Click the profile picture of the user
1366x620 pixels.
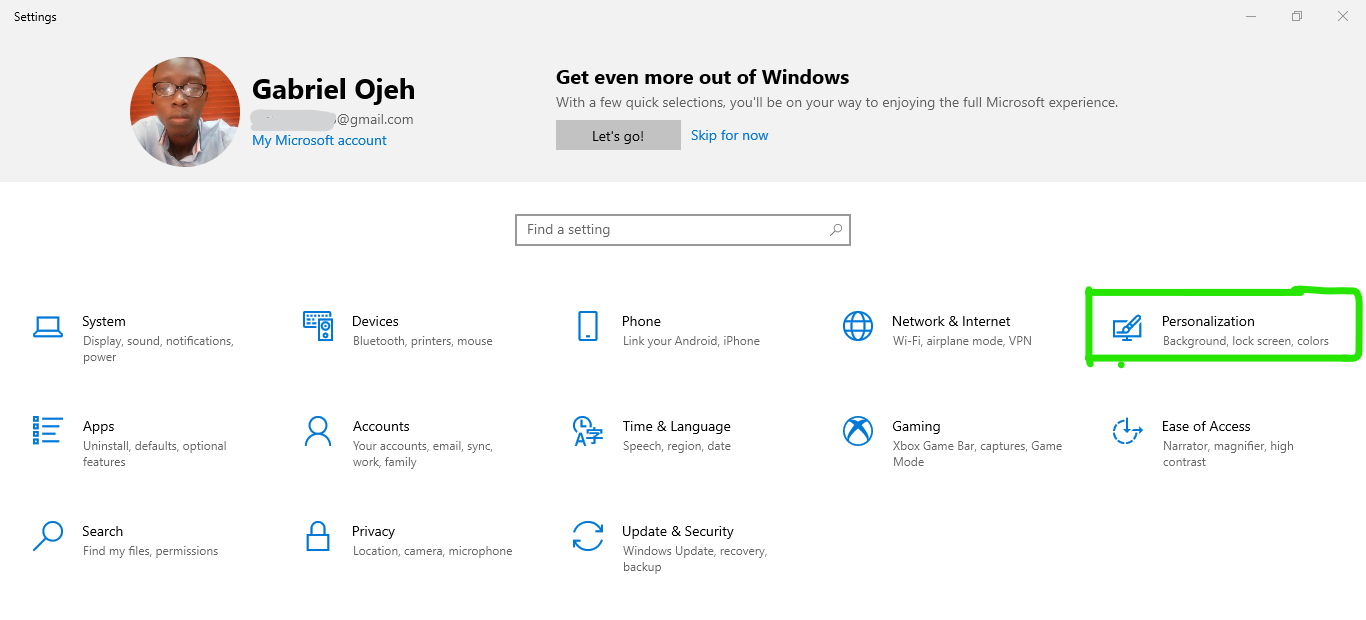[185, 112]
